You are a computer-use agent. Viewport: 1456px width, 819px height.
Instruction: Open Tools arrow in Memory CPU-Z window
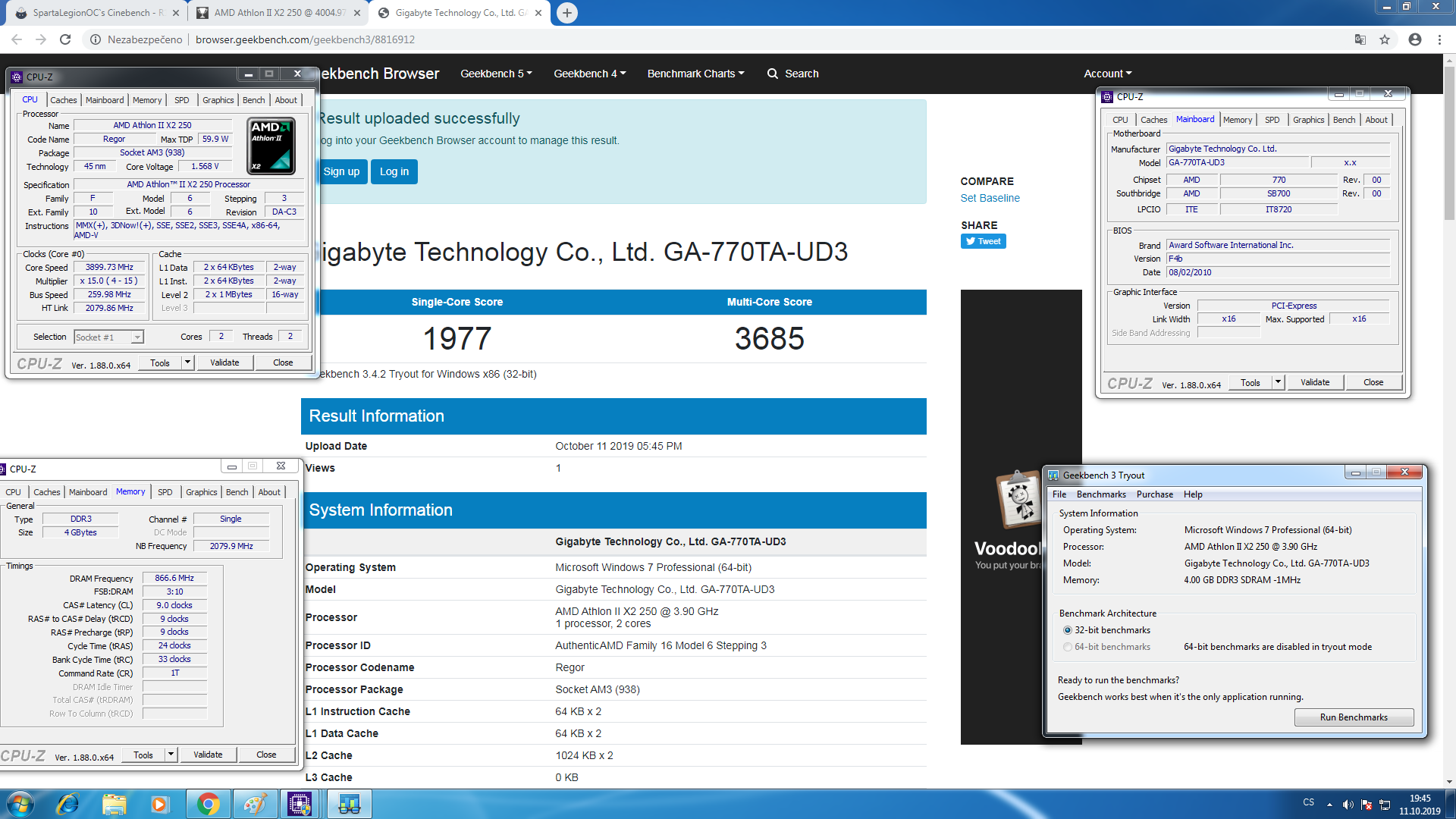(171, 755)
